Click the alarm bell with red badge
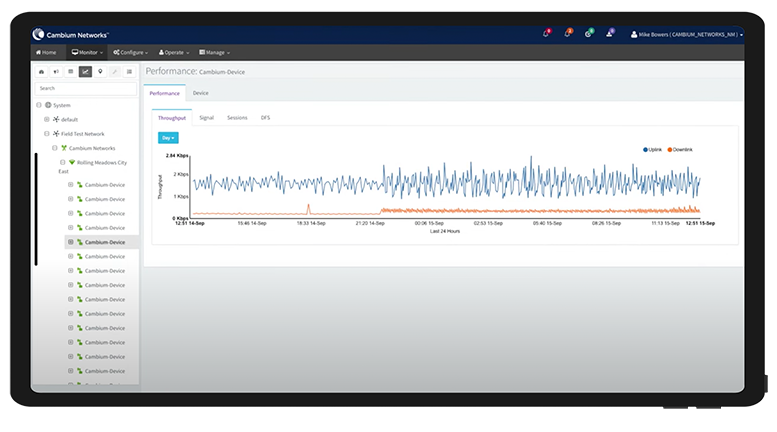This screenshot has height=432, width=777. 546,34
